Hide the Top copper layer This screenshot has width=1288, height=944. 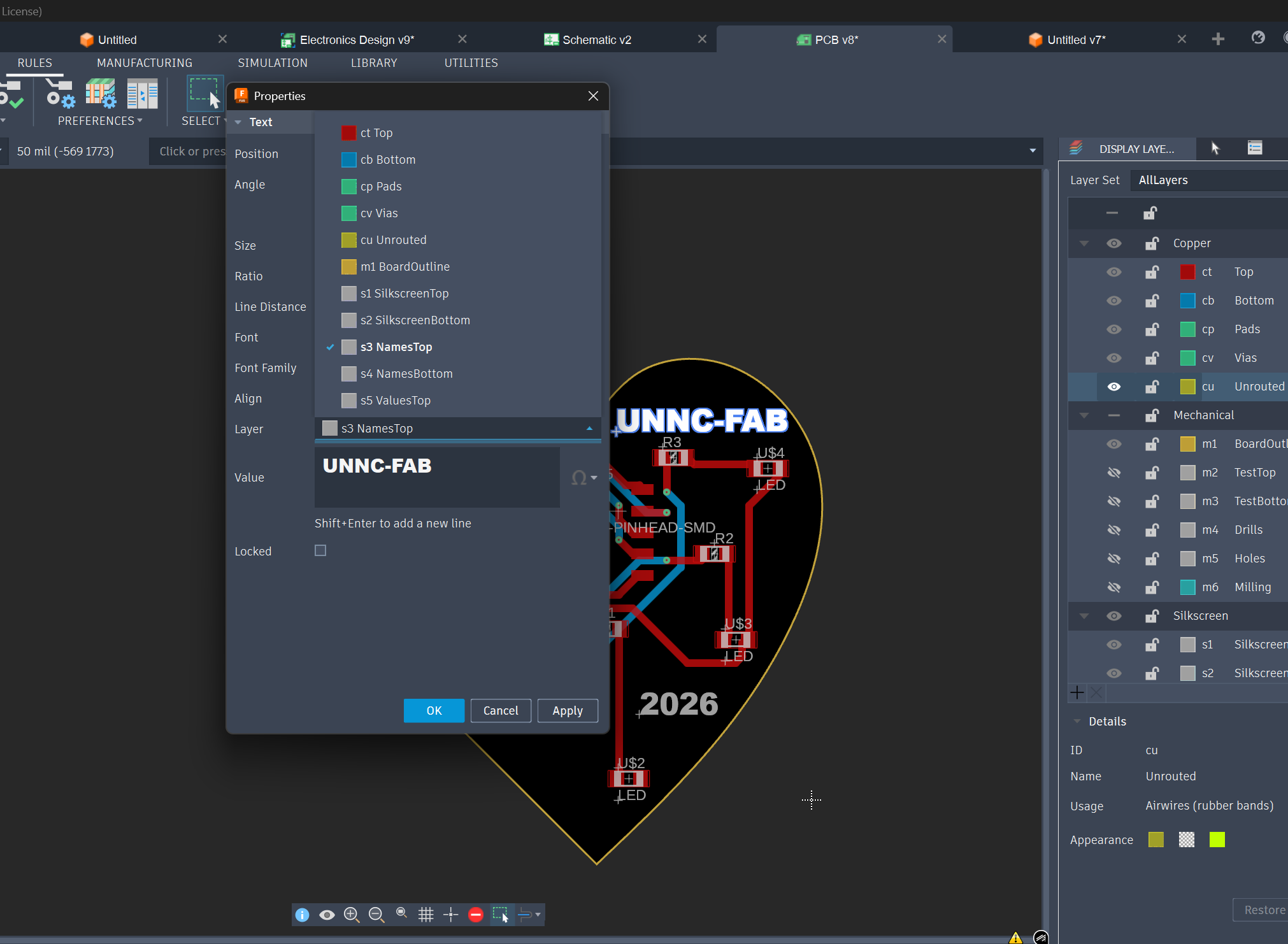click(1113, 272)
